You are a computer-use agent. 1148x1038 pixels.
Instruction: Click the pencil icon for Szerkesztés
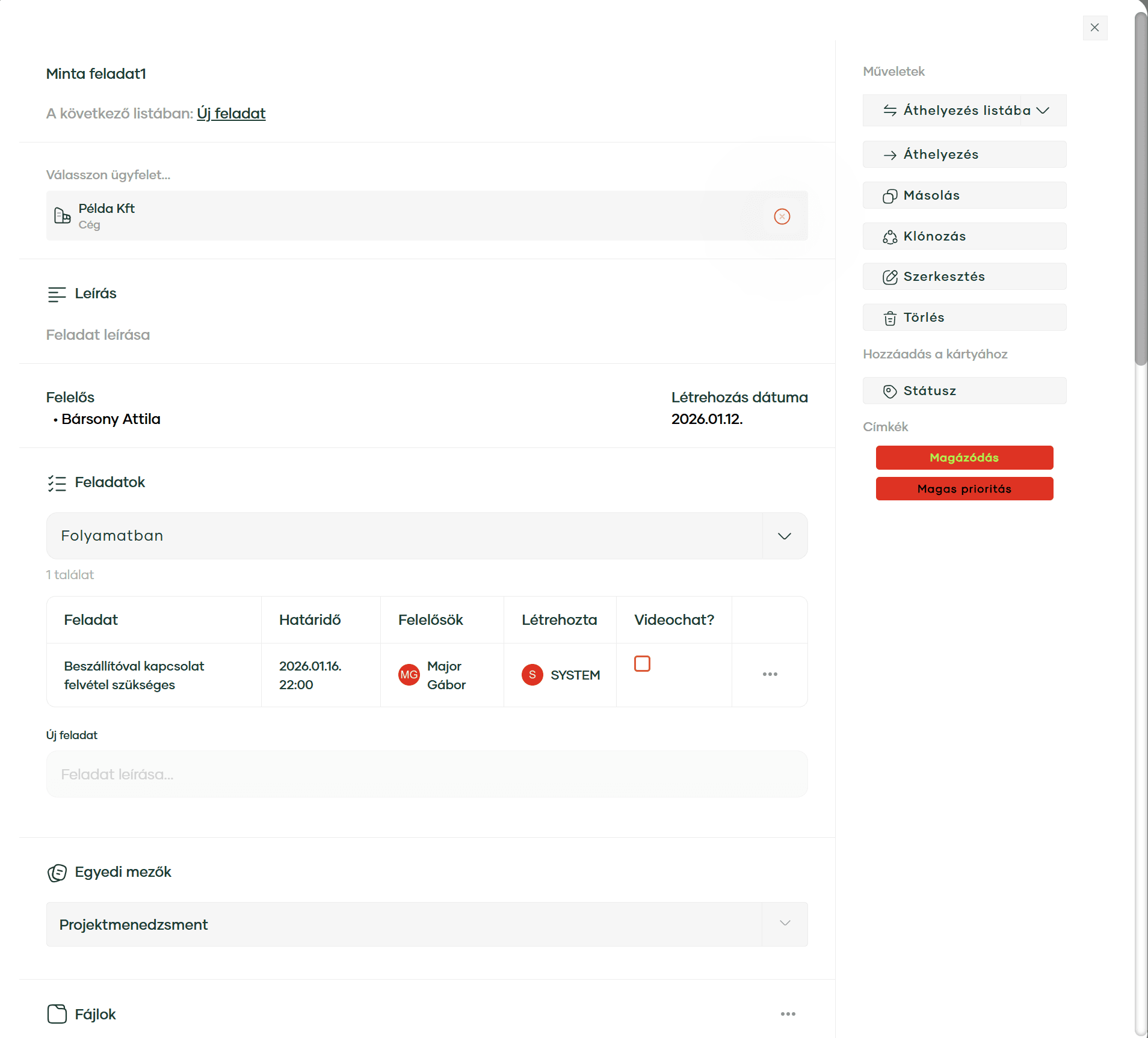(x=890, y=277)
